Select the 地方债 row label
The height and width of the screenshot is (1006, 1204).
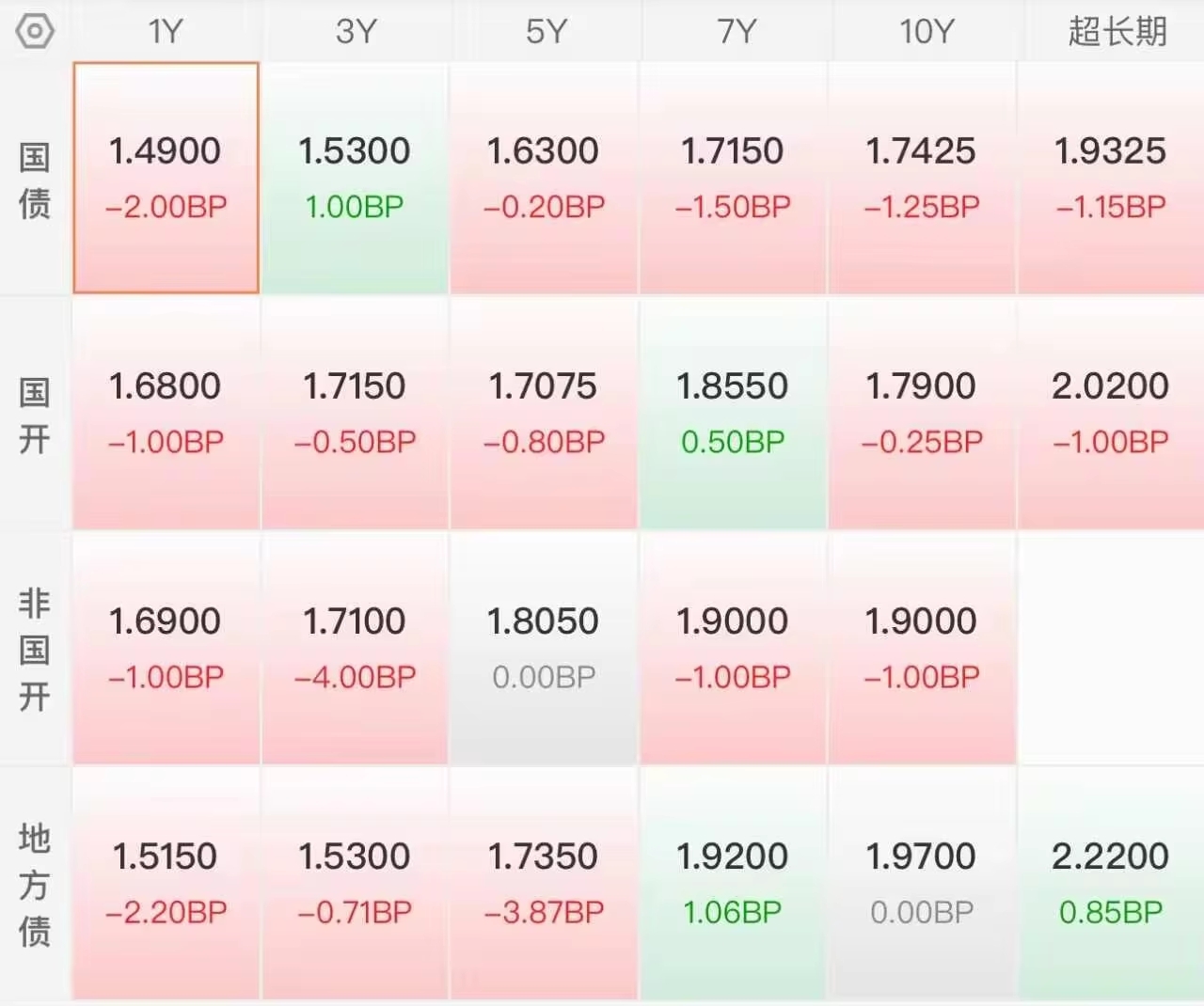35,885
